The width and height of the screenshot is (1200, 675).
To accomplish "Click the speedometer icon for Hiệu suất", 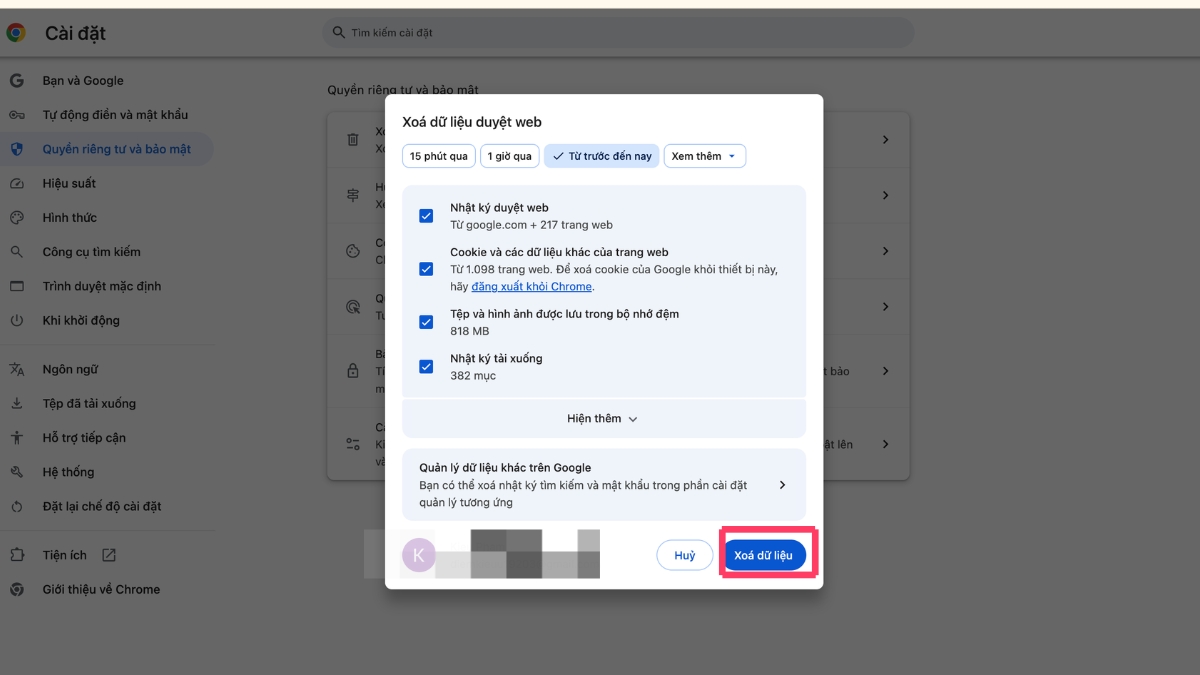I will [x=16, y=184].
